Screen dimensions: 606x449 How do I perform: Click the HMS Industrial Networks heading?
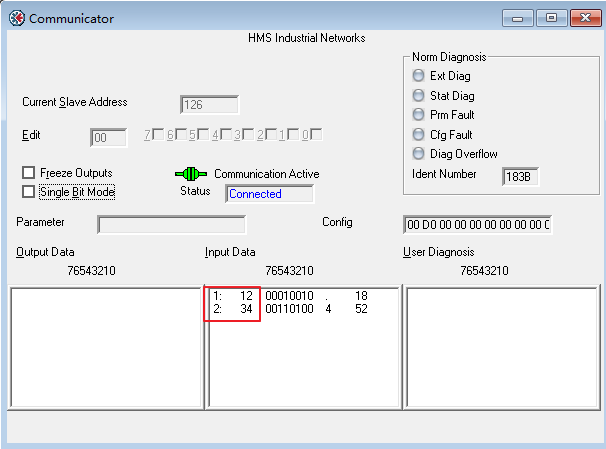point(307,38)
